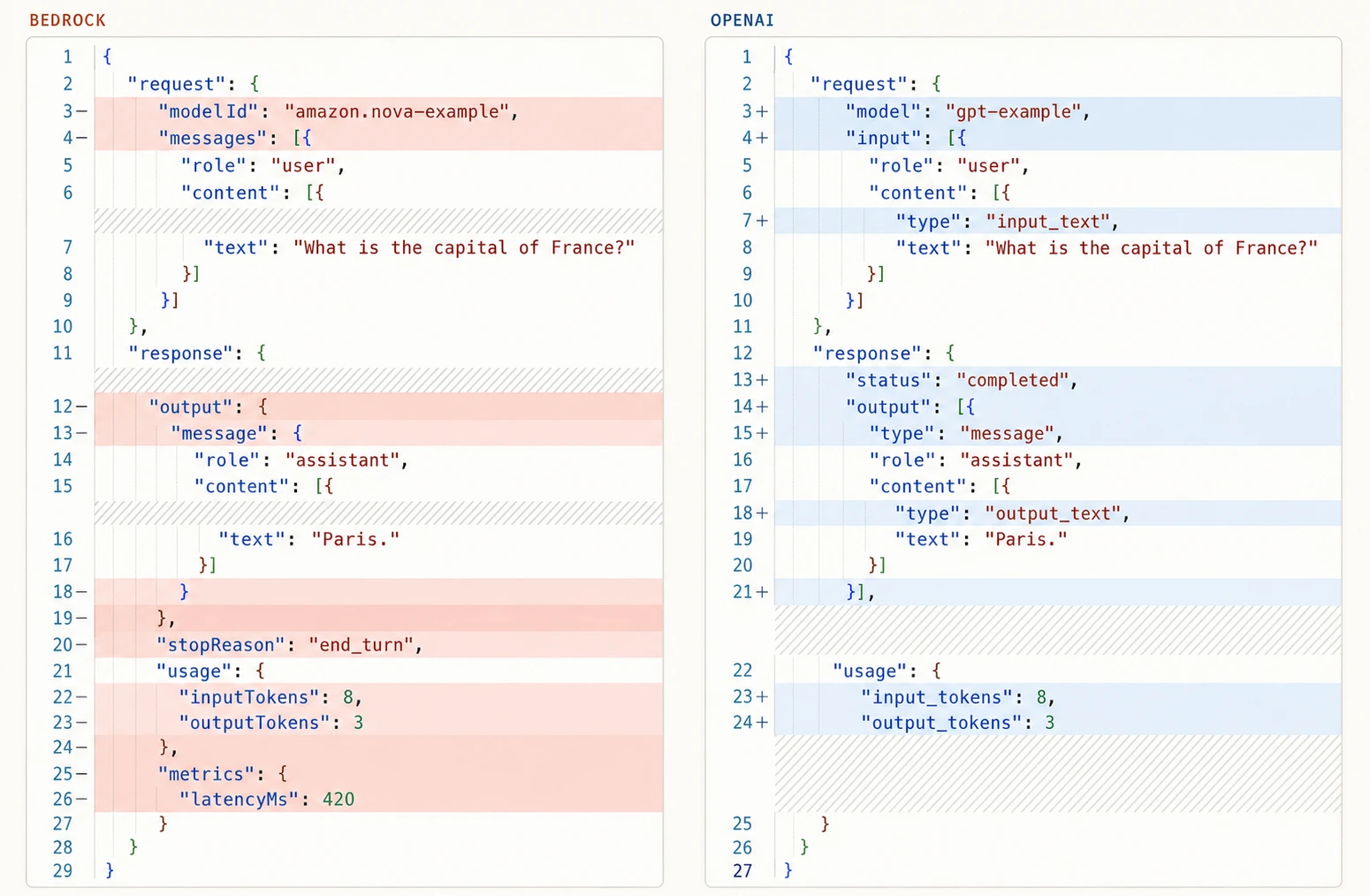This screenshot has width=1370, height=896.
Task: Click the }, line 19 in Bedrock
Action: (378, 619)
